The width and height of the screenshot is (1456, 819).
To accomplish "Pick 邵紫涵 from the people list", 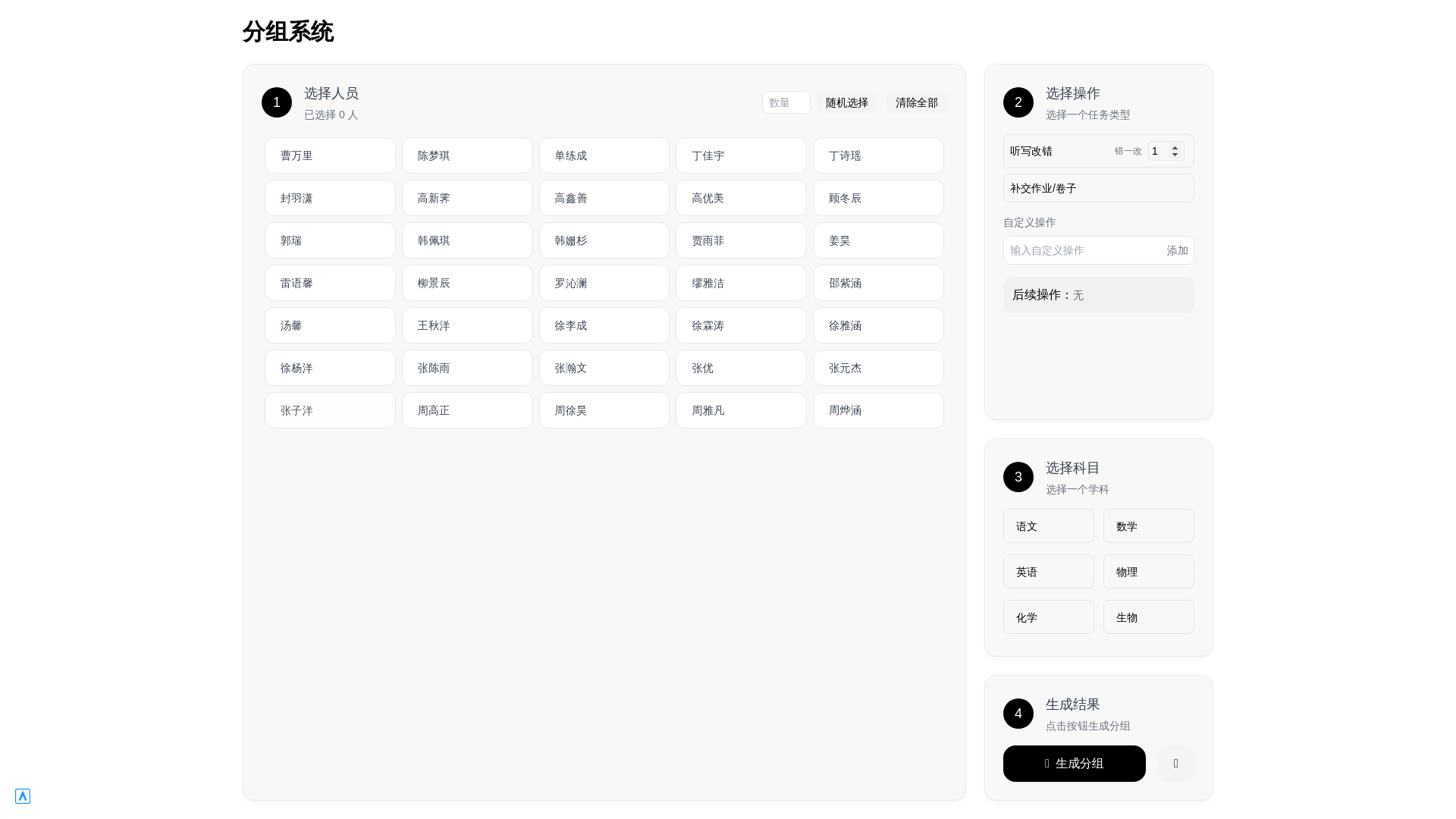I will pyautogui.click(x=878, y=283).
